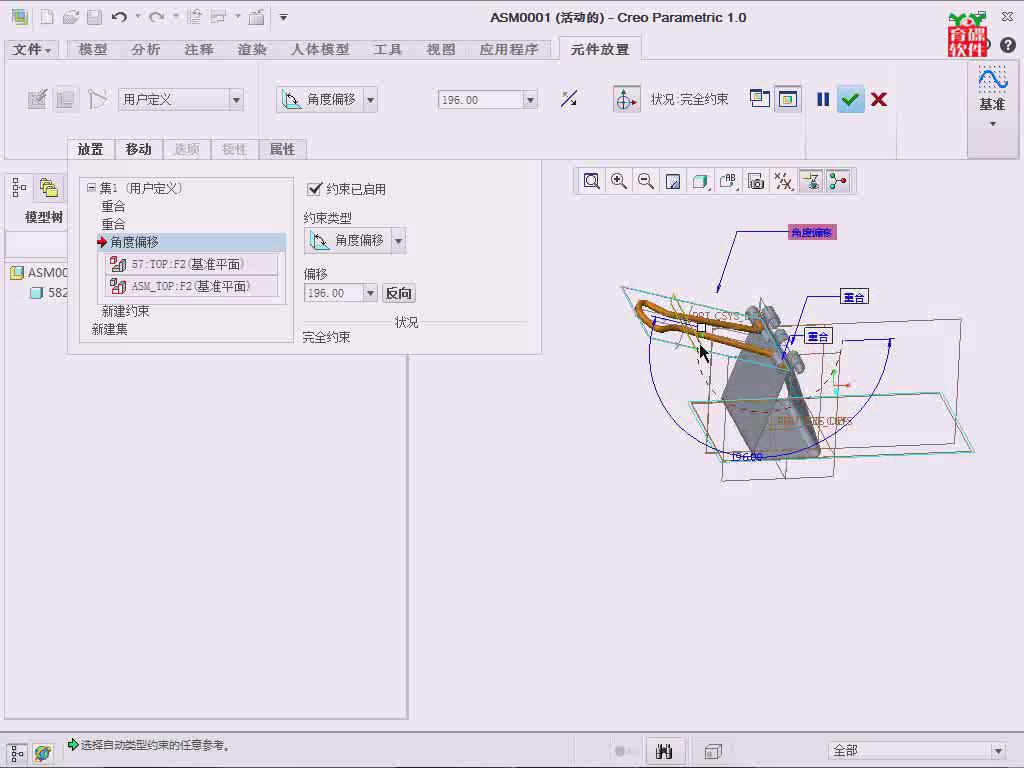The image size is (1024, 768).
Task: Click the view manager camera icon
Action: point(756,181)
